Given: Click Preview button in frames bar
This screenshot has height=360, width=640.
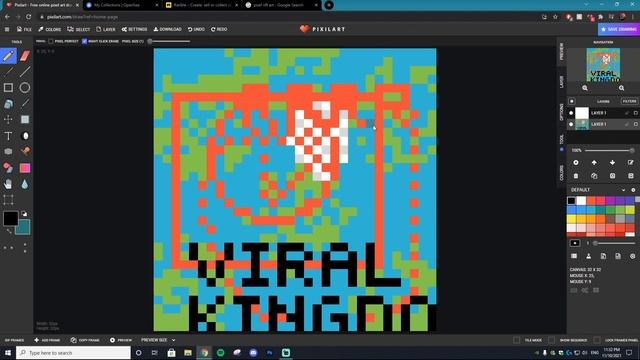Looking at the screenshot, I should coord(121,340).
